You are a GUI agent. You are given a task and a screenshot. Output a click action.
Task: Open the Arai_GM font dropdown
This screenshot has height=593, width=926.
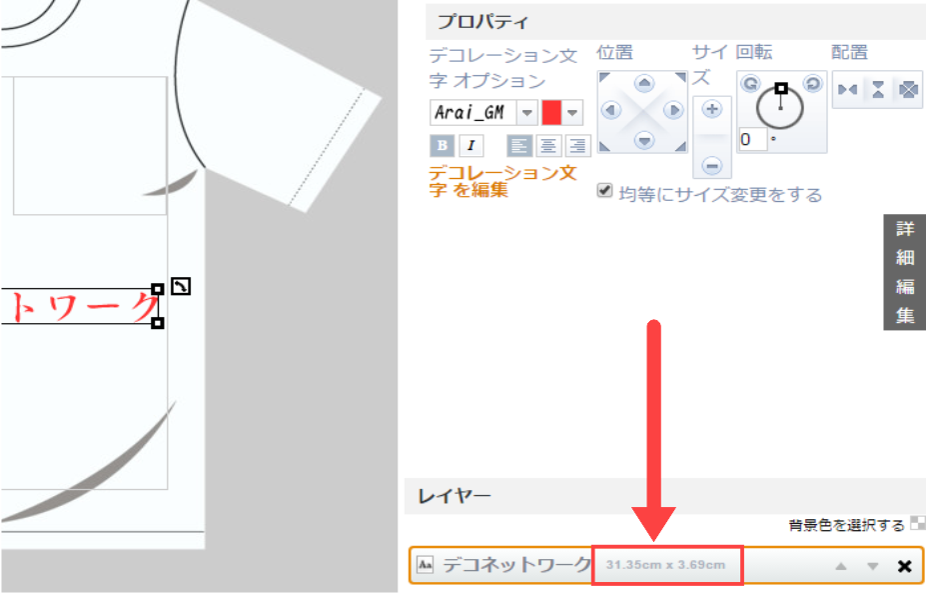[526, 112]
